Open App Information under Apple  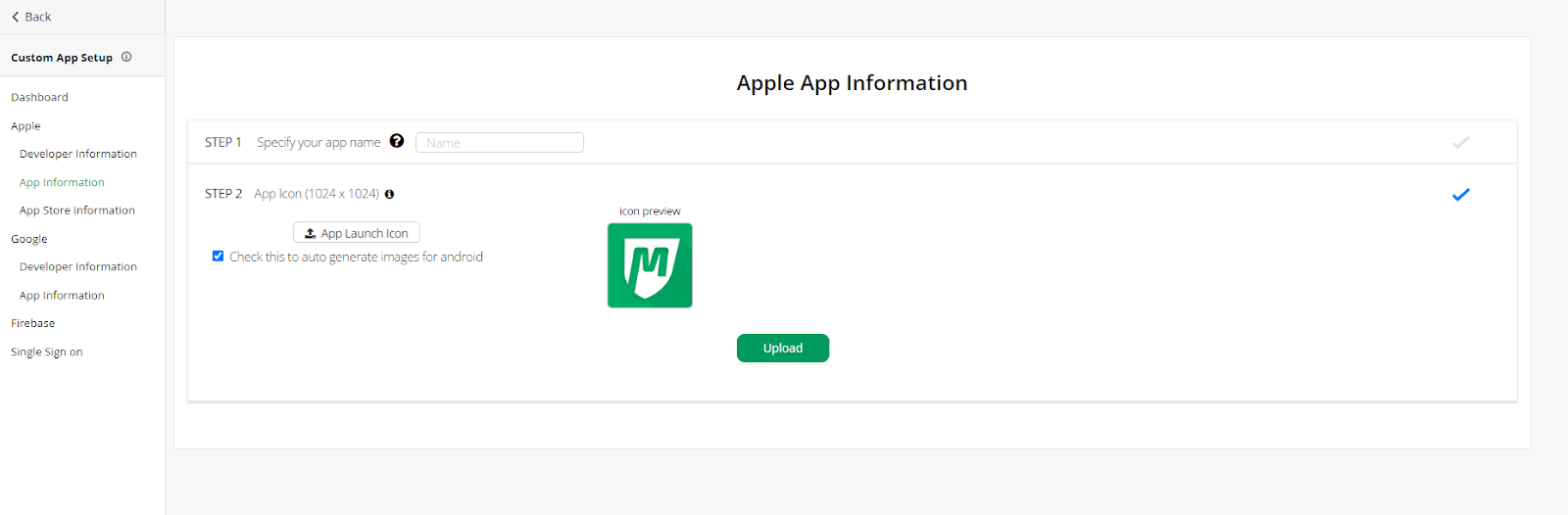[62, 182]
